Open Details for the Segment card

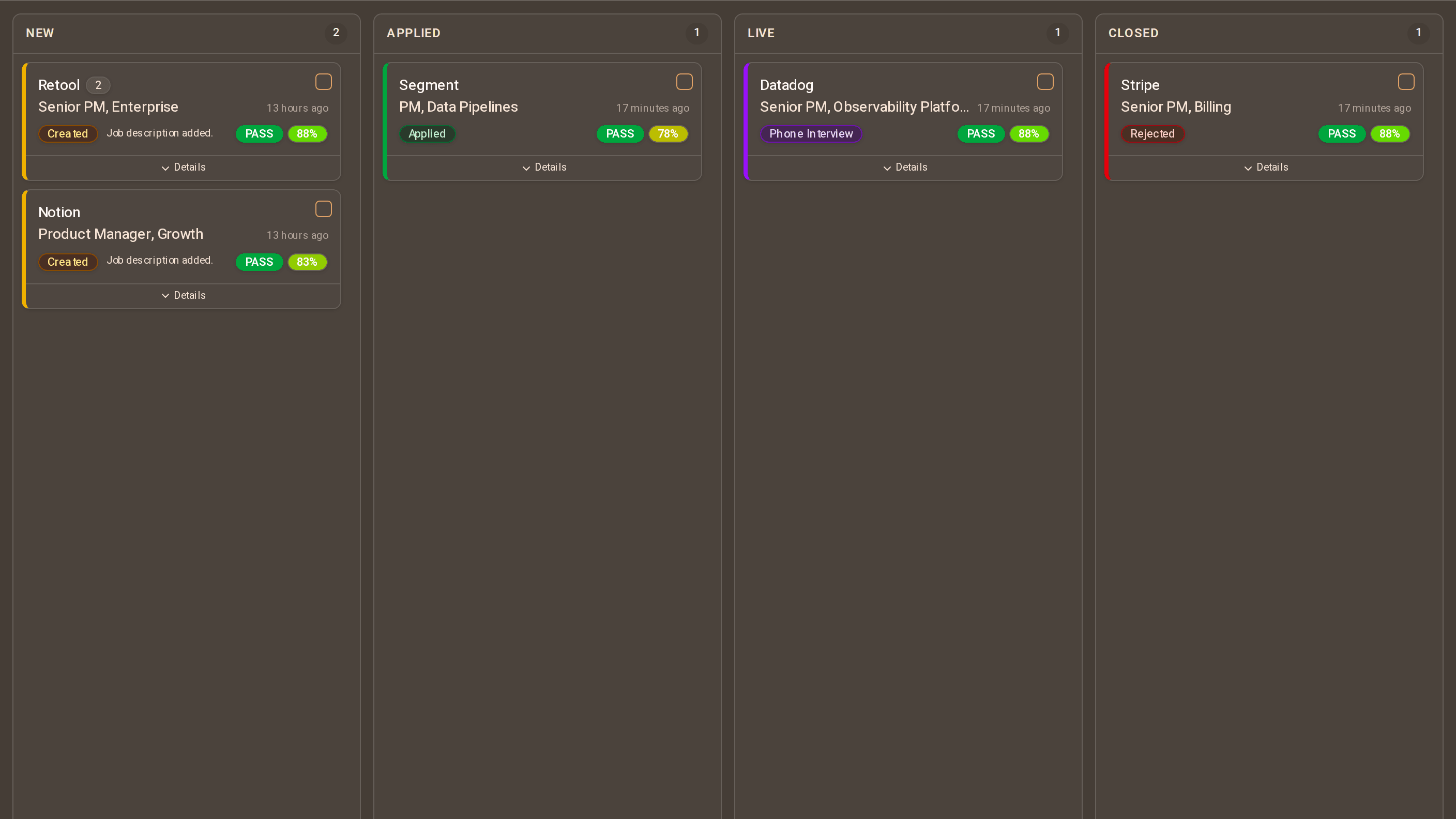[544, 168]
